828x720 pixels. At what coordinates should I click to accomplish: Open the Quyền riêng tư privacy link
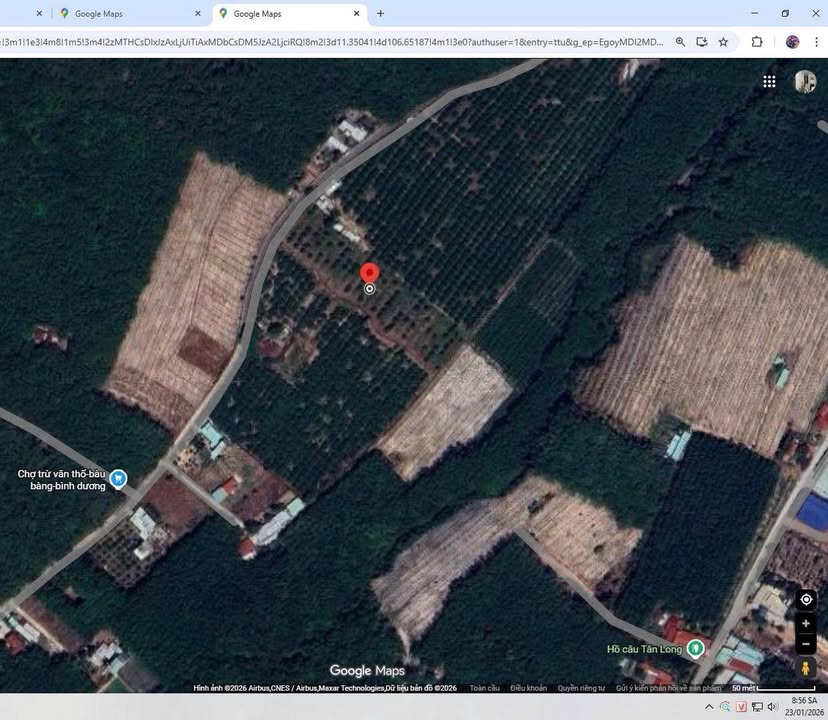[x=581, y=688]
